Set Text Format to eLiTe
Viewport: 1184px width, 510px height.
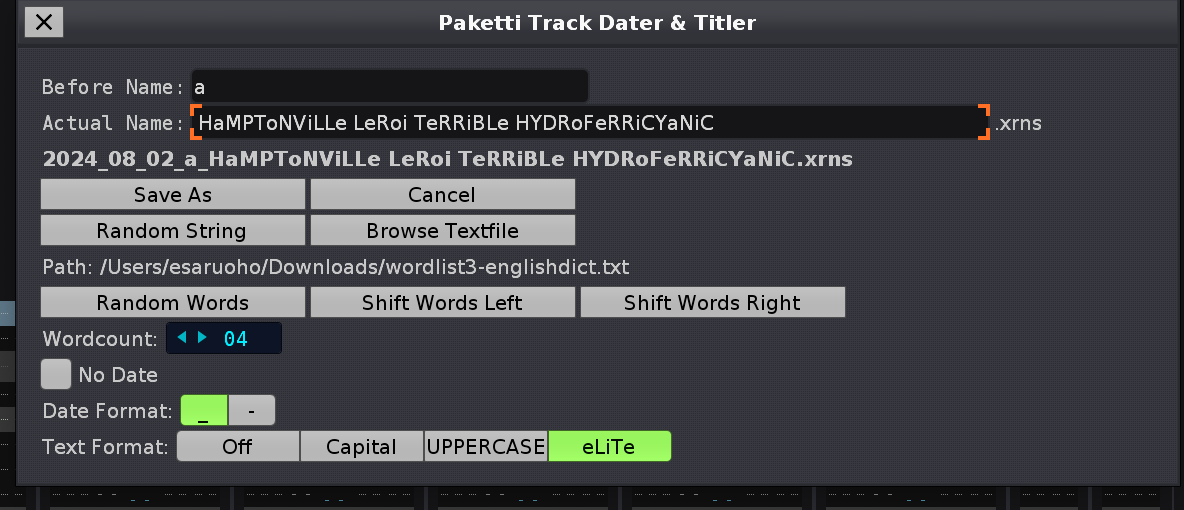[609, 447]
